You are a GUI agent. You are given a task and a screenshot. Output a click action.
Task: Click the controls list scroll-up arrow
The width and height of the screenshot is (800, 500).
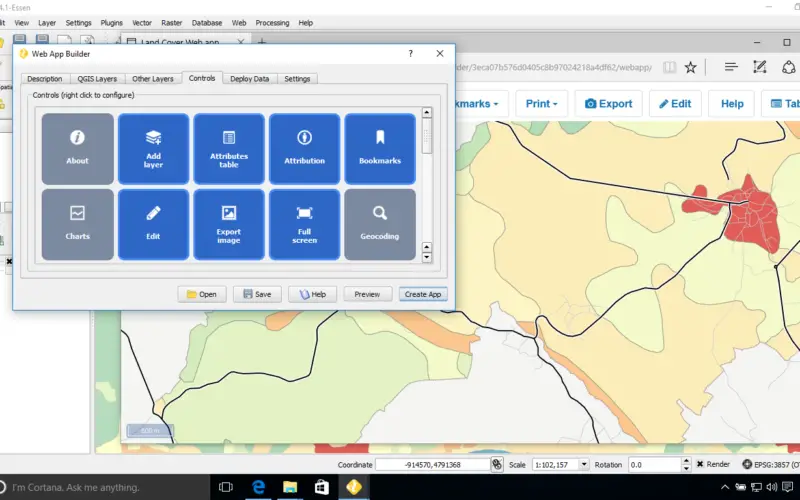427,112
